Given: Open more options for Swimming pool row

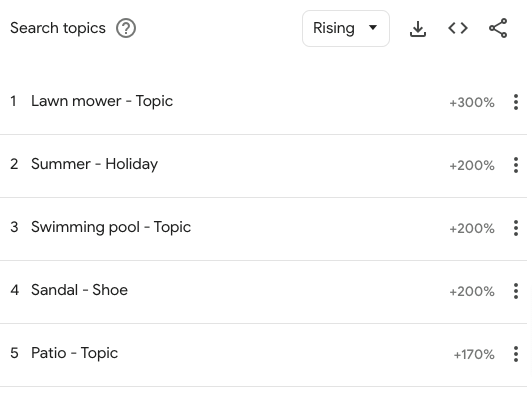Looking at the screenshot, I should pos(516,228).
